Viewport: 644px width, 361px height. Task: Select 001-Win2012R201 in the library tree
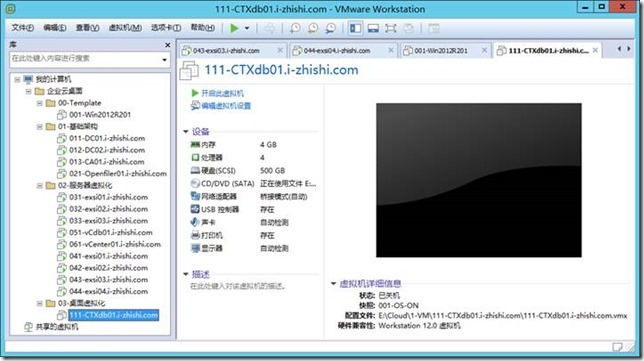[99, 115]
